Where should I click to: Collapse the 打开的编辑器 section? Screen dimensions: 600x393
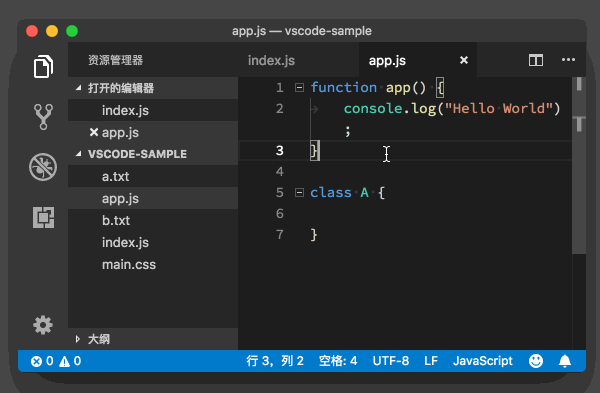[79, 88]
